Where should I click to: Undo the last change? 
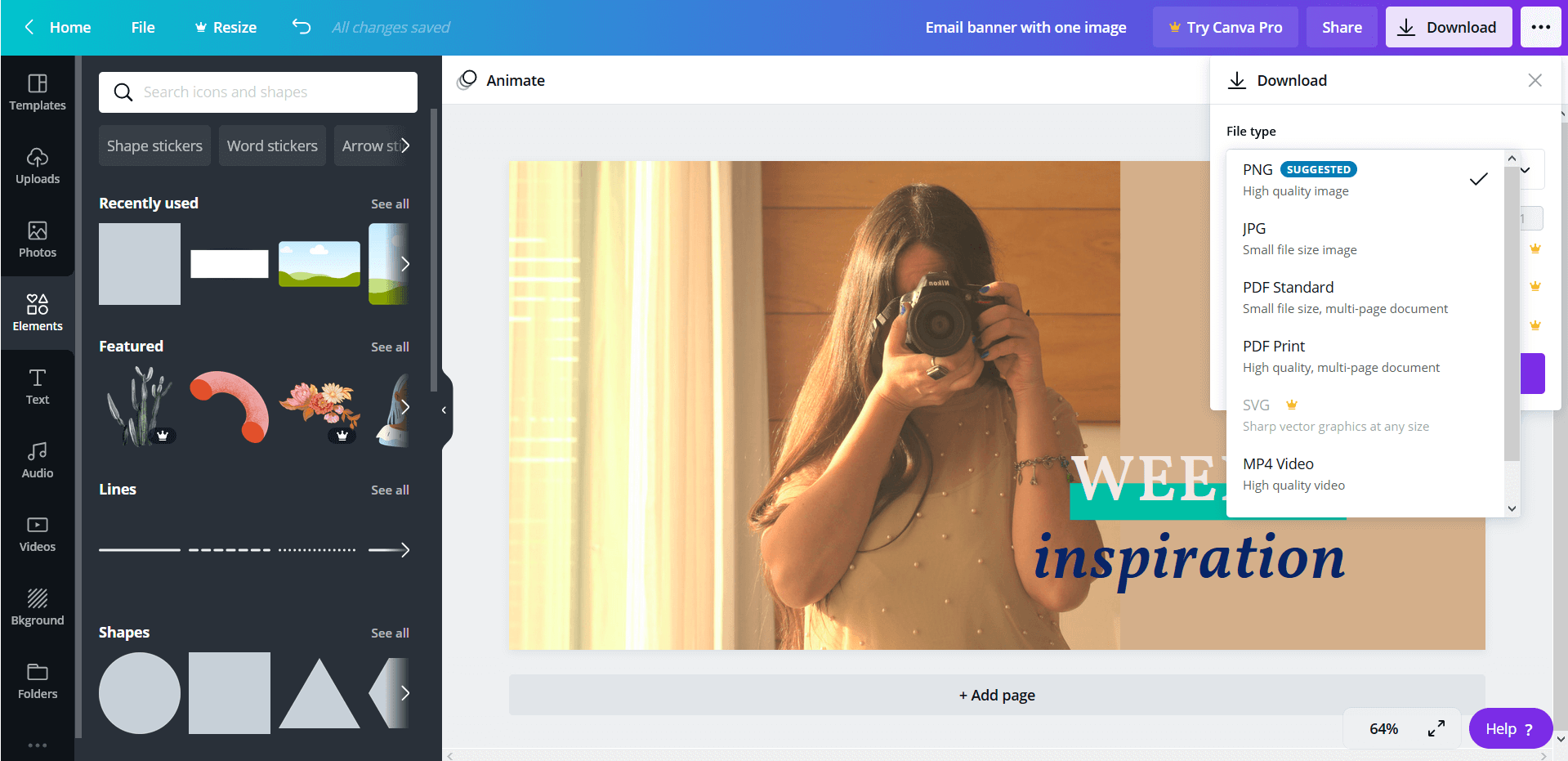pyautogui.click(x=301, y=26)
